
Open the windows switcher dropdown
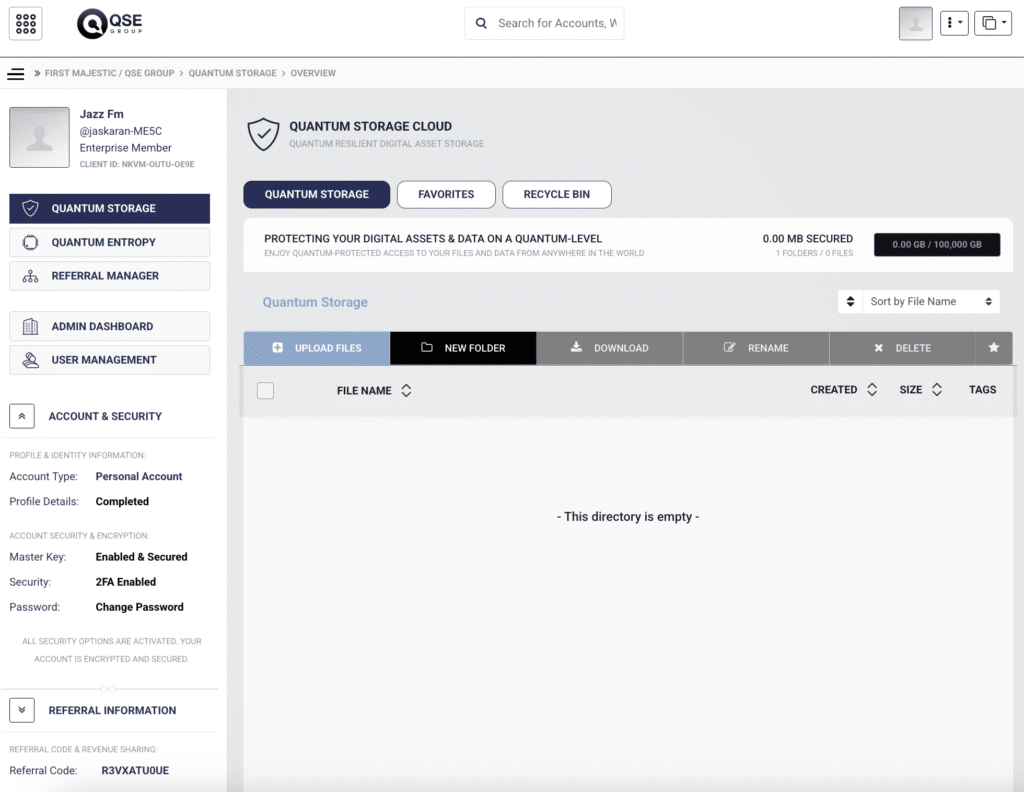993,24
